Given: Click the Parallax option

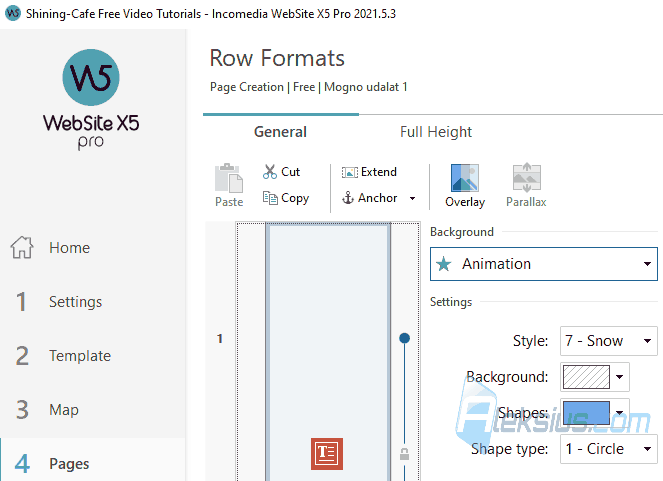Looking at the screenshot, I should pyautogui.click(x=526, y=185).
